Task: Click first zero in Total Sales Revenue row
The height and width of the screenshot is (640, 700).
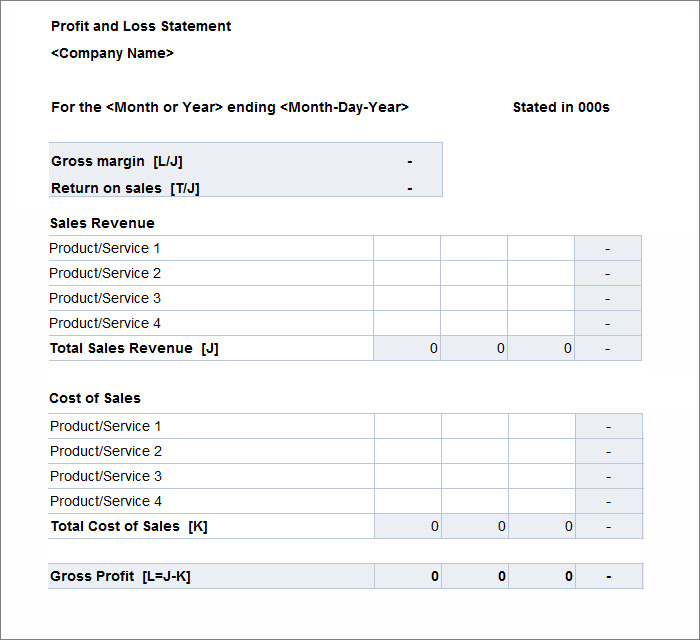Action: 434,348
